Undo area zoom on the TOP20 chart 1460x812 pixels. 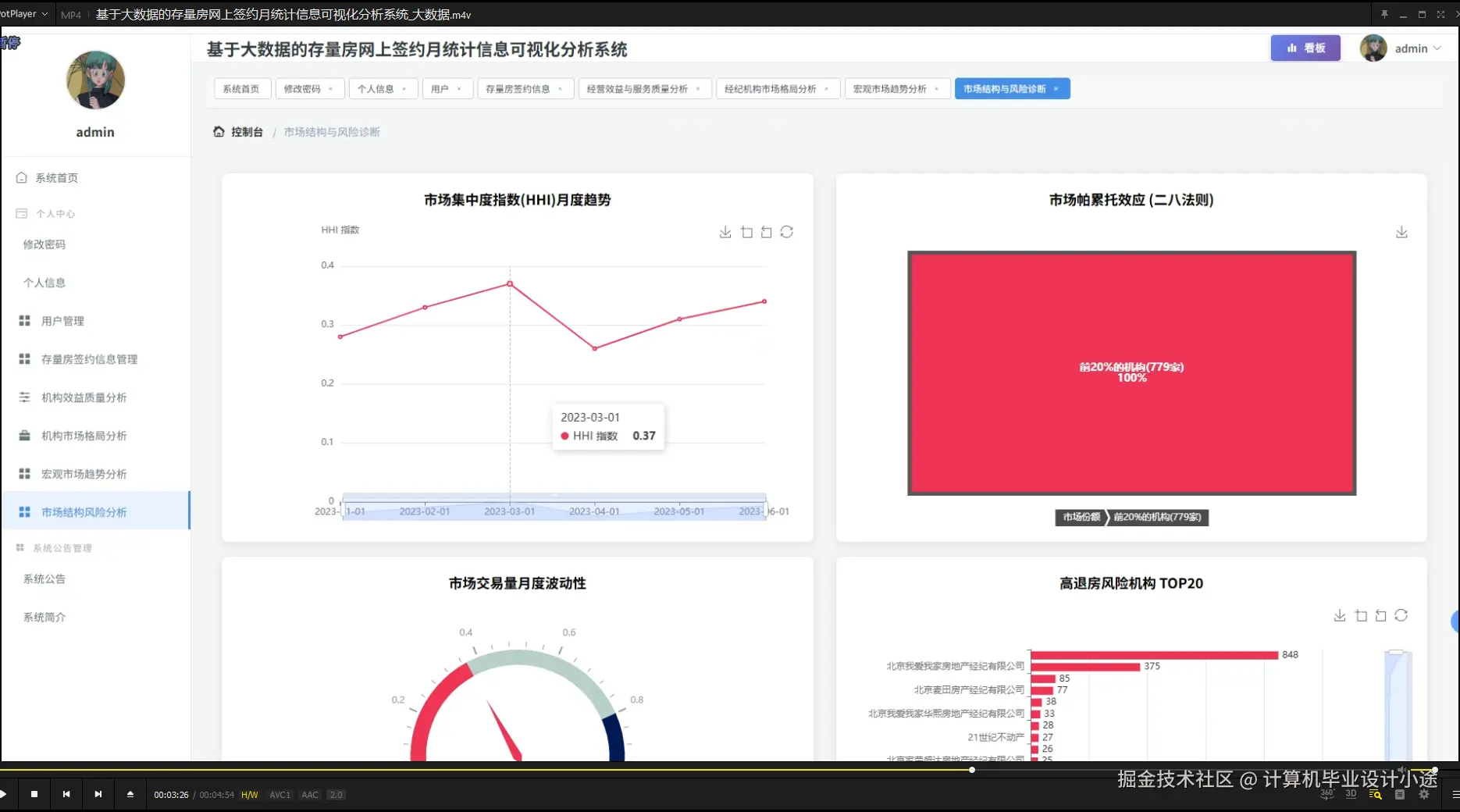[1381, 615]
